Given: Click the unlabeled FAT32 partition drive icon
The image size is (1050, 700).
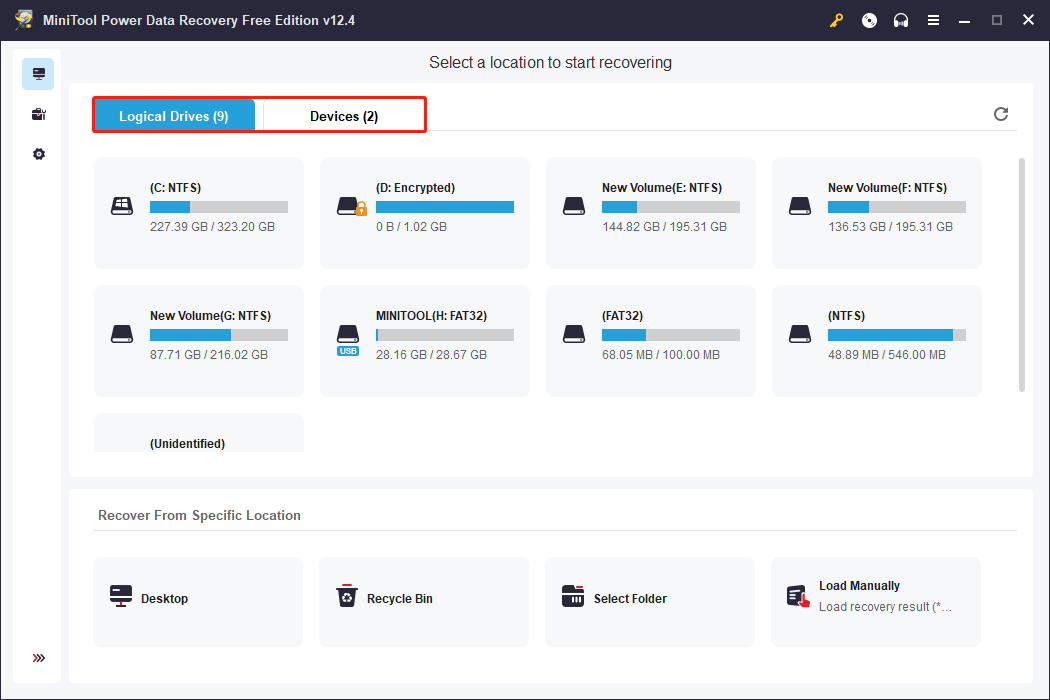Looking at the screenshot, I should click(x=574, y=334).
